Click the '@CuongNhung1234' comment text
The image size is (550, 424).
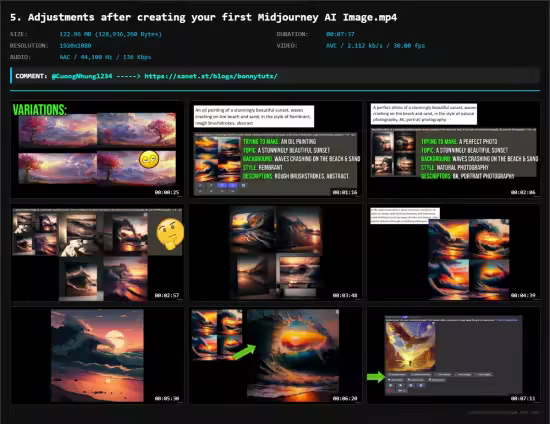pos(82,76)
